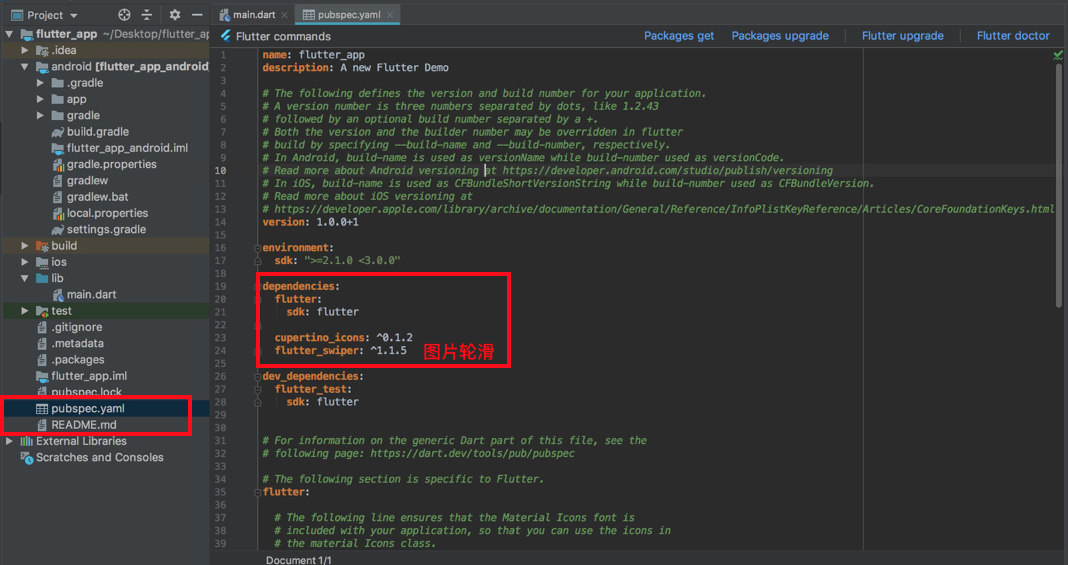Viewport: 1068px width, 565px height.
Task: Click the flutter_app.iml file icon
Action: pos(42,376)
